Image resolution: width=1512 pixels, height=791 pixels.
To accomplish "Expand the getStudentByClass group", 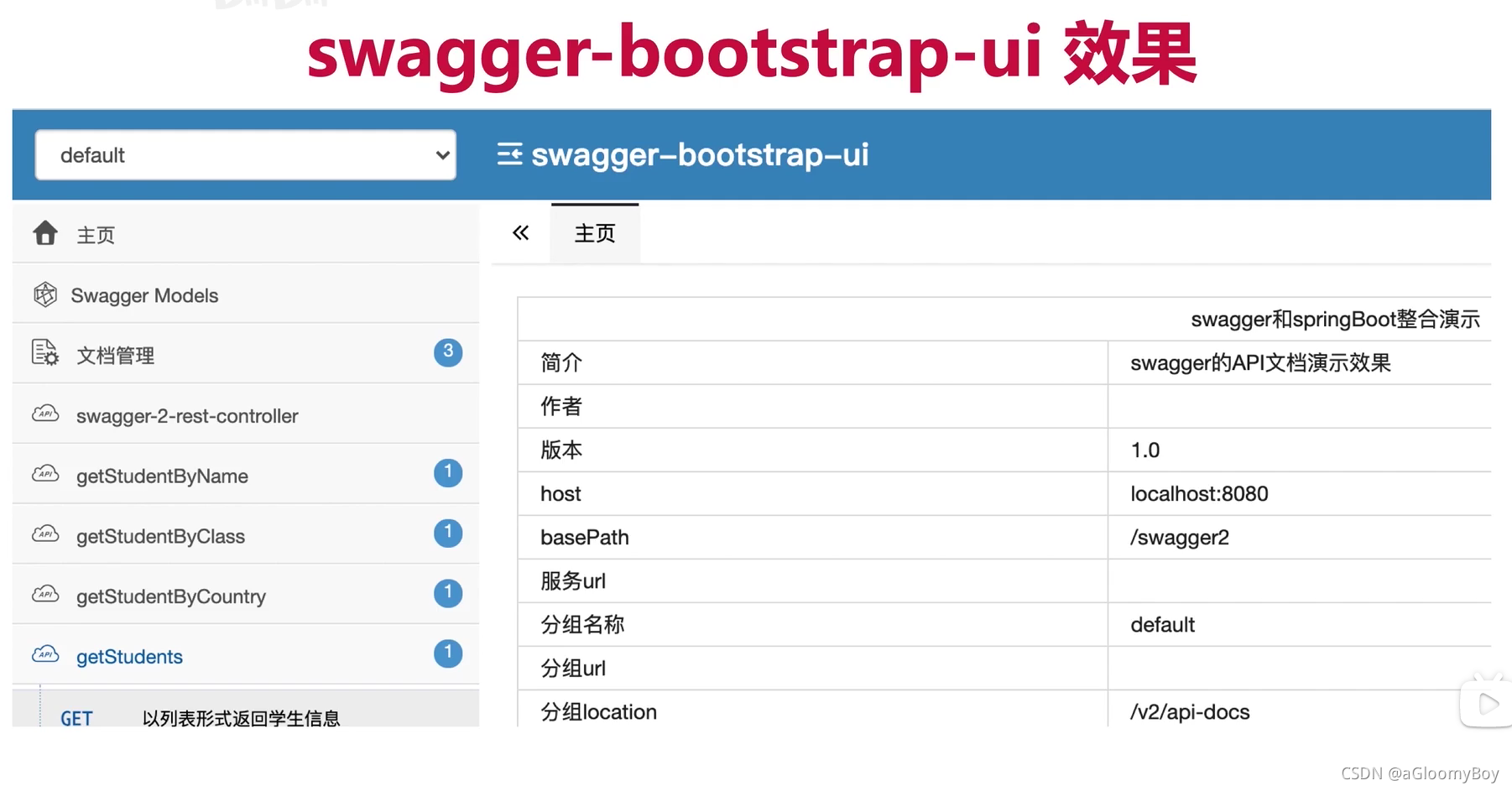I will (246, 535).
